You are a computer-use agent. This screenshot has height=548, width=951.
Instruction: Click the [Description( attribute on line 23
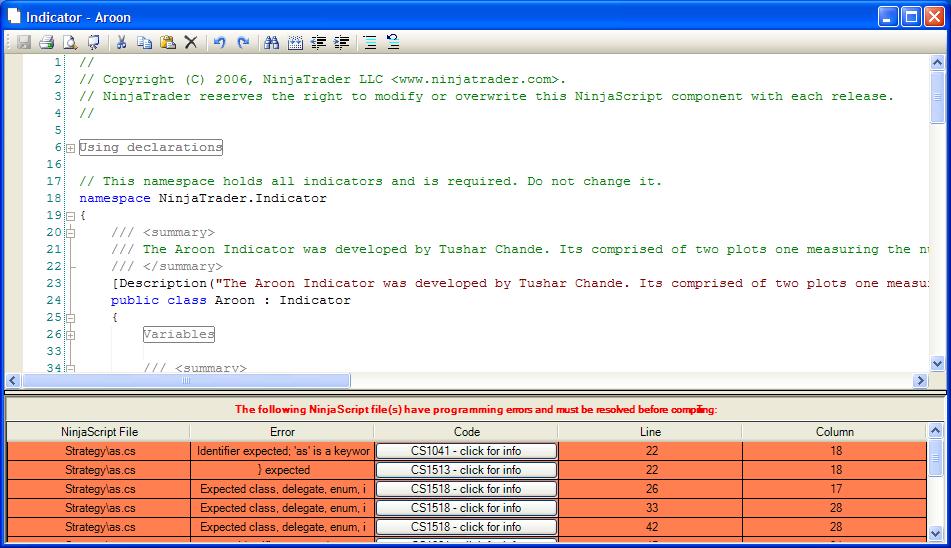click(x=163, y=283)
